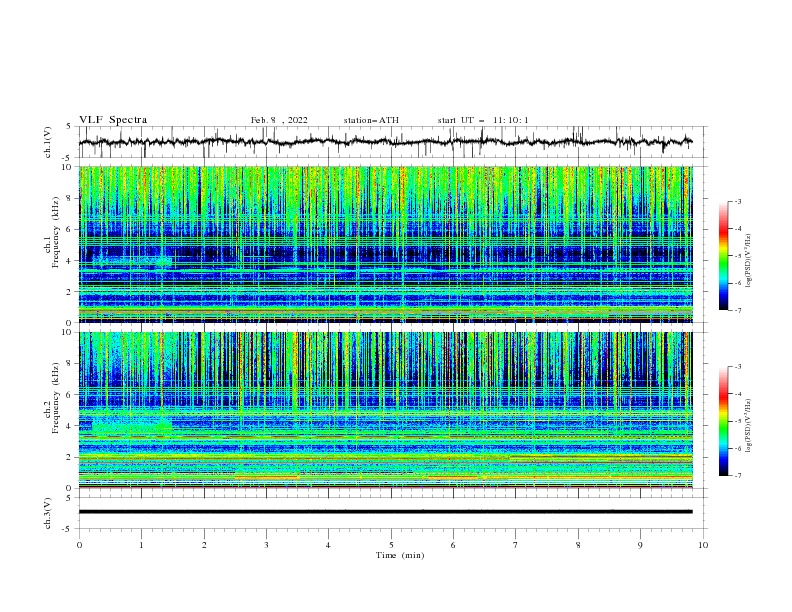The image size is (792, 612).
Task: Click the ch.1 "Frequency (kHz)" axis label
Action: point(55,232)
